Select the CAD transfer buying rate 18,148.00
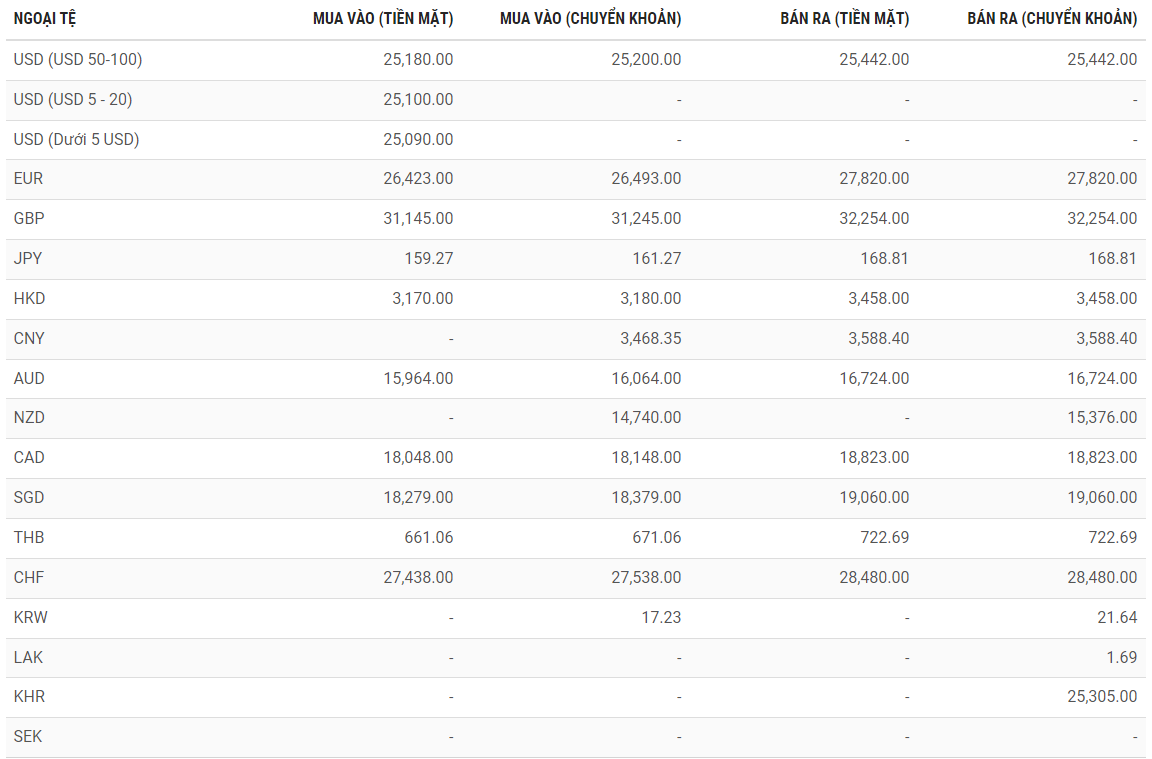The image size is (1152, 759). pyautogui.click(x=646, y=458)
